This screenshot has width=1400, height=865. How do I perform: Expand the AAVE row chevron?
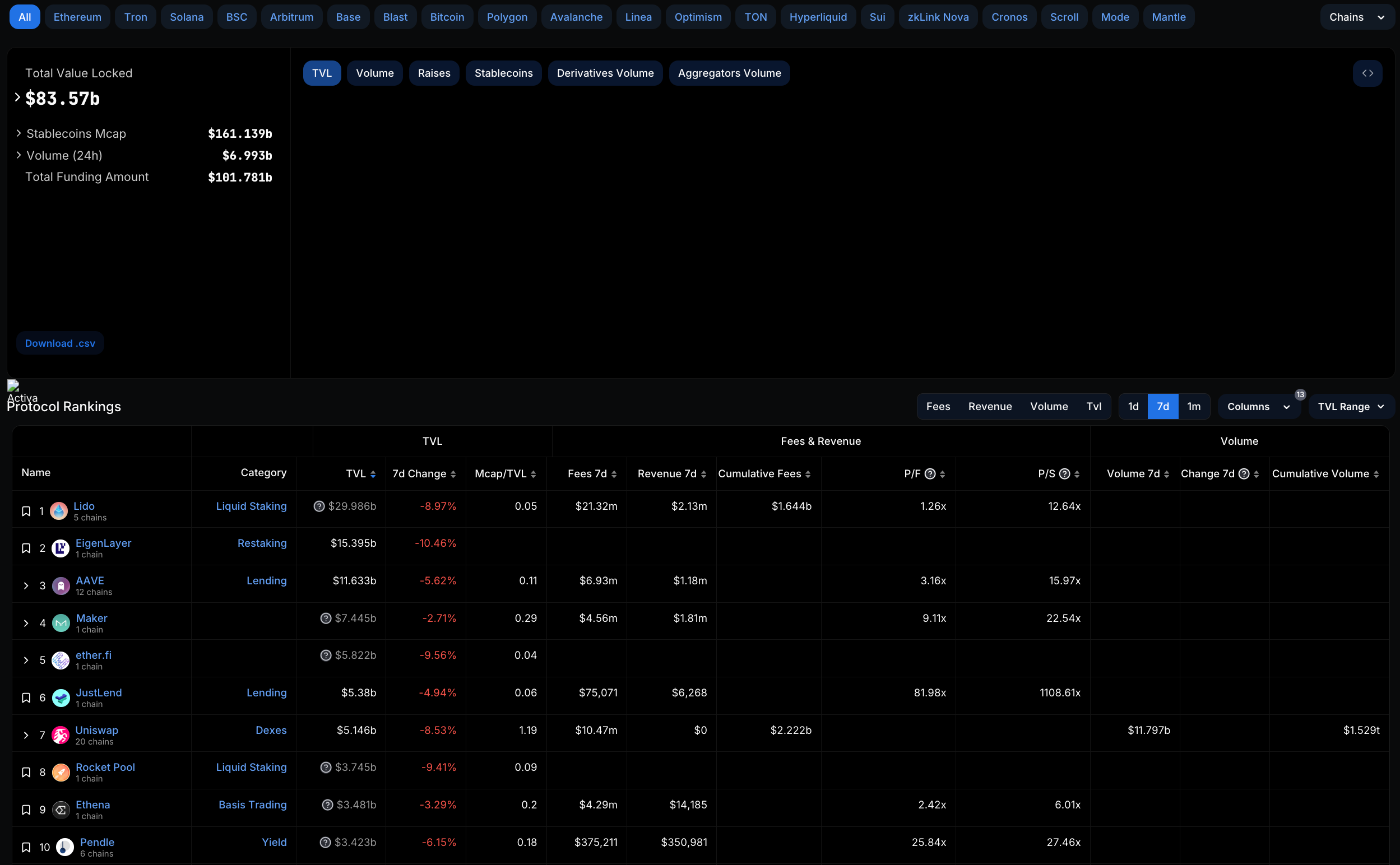[x=26, y=586]
